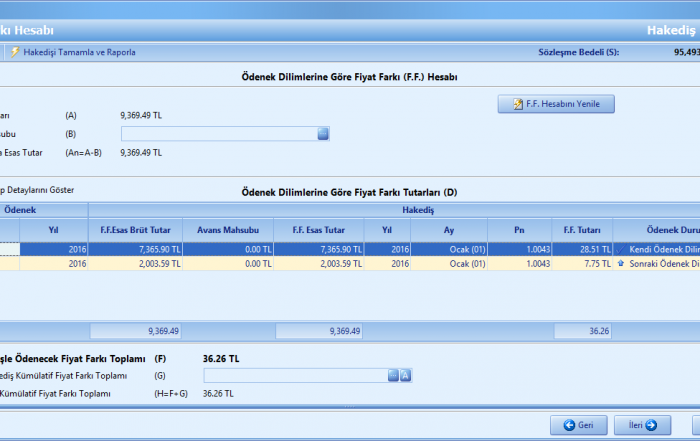Click into the Avans Mahsubu (B) input field
The image size is (700, 441).
tap(218, 133)
